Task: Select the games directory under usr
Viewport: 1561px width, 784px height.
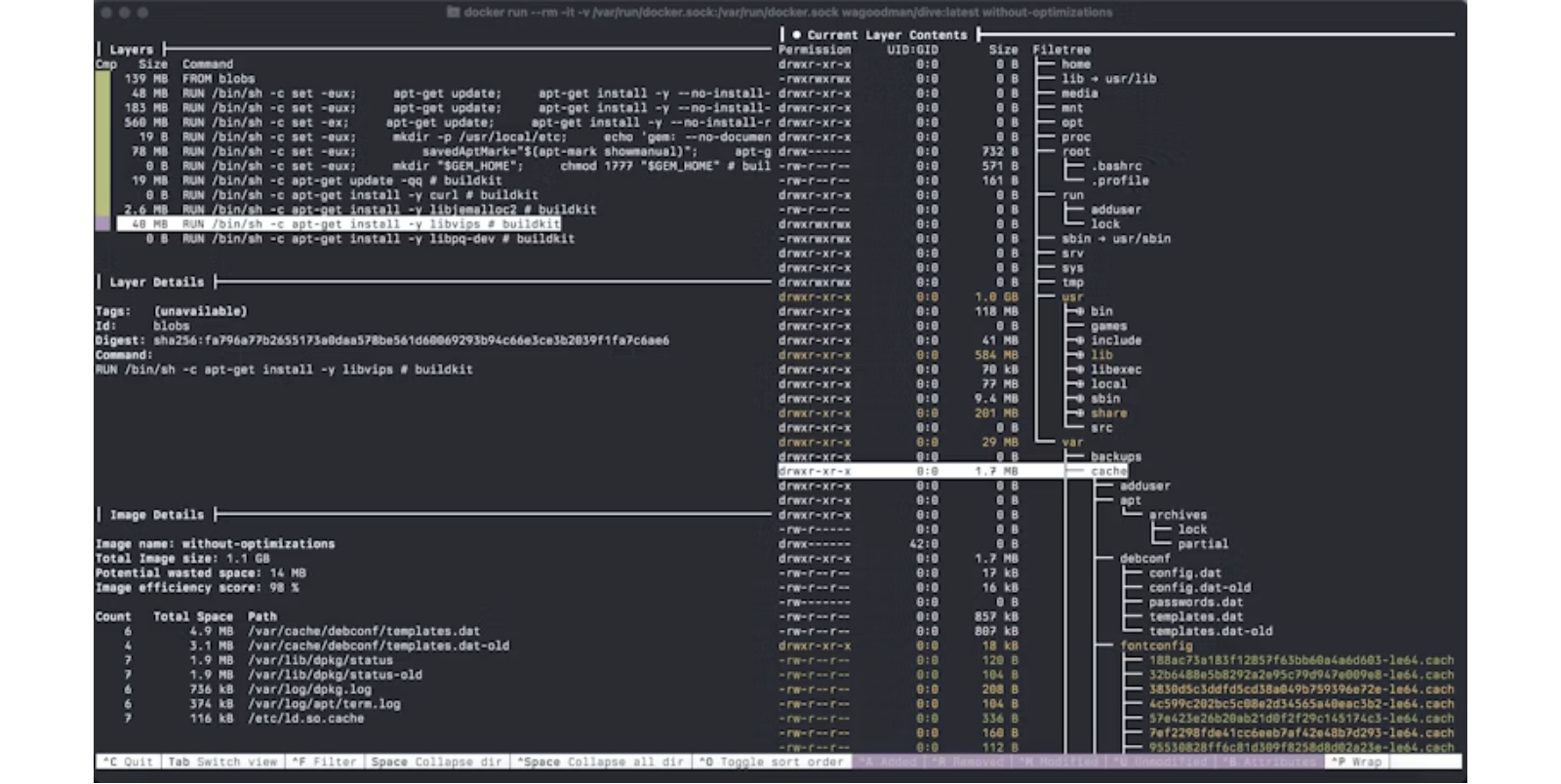Action: pos(1109,326)
